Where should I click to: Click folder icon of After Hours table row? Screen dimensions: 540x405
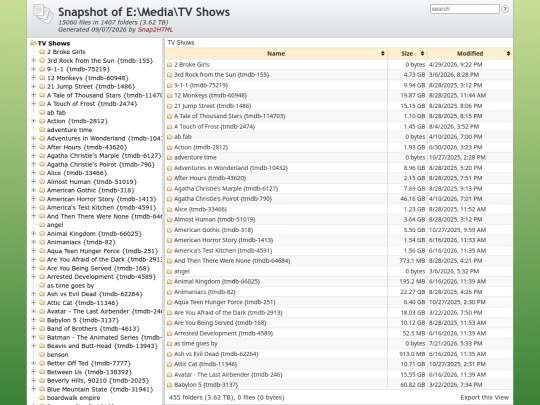click(x=169, y=178)
